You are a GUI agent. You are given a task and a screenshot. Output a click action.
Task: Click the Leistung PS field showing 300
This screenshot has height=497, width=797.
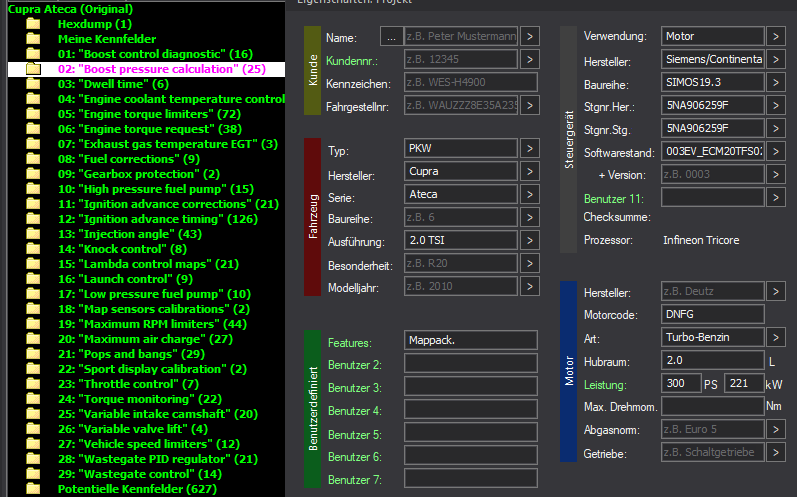681,383
